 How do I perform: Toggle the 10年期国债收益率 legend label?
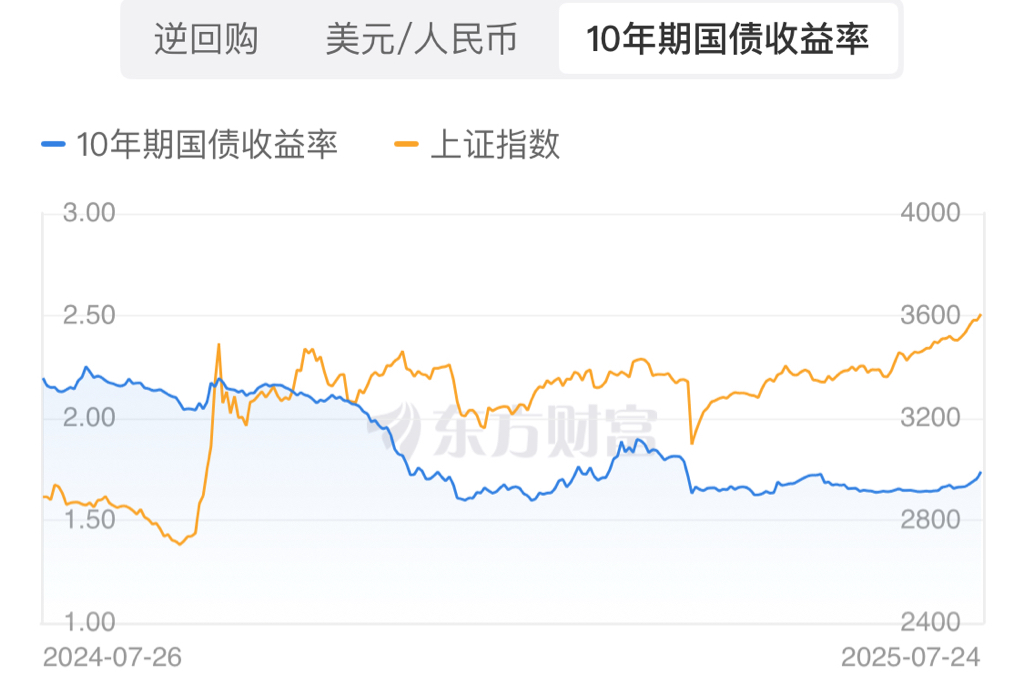[x=207, y=145]
